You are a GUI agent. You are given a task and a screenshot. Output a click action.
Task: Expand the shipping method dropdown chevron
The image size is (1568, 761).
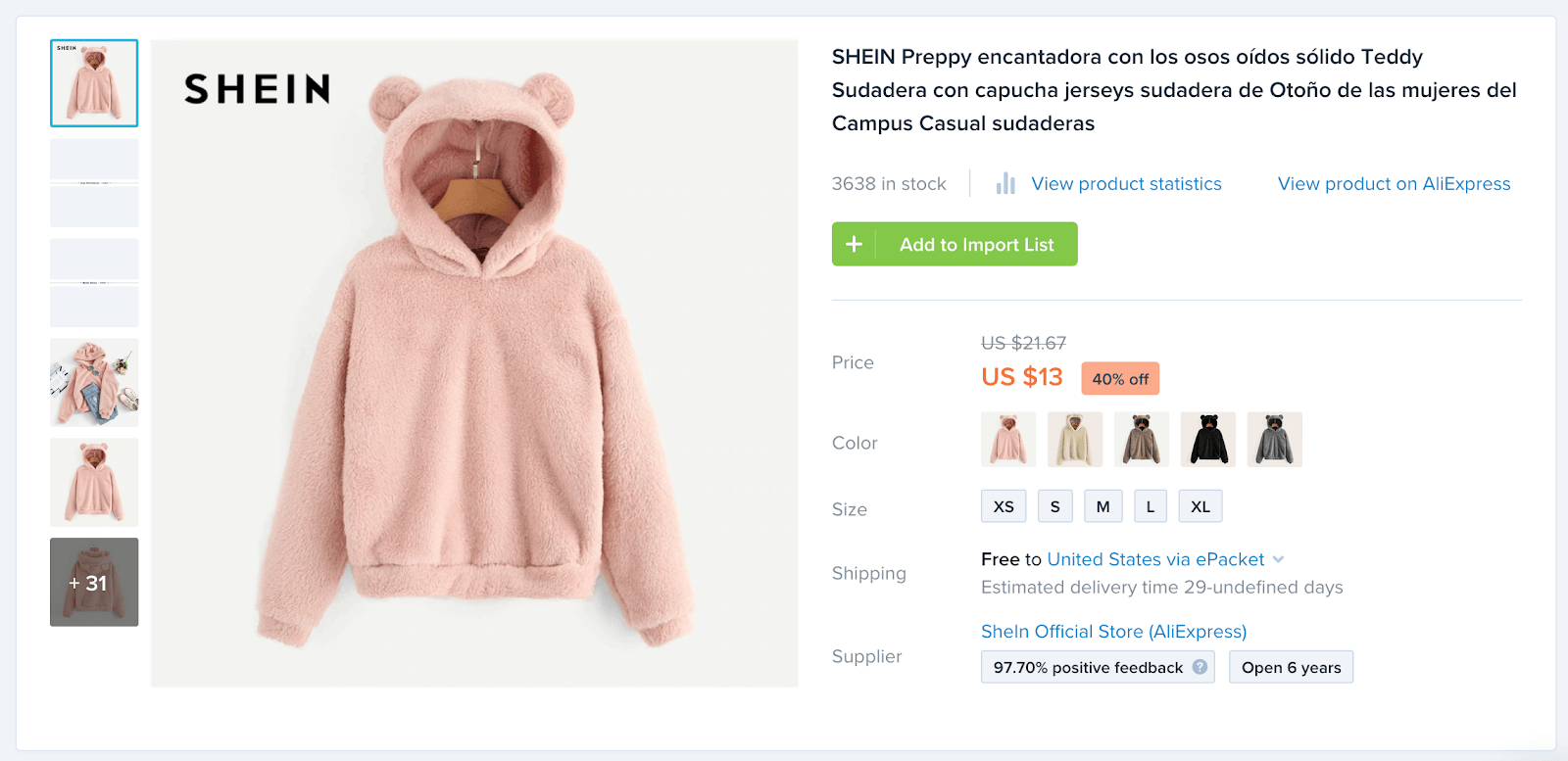(x=1278, y=559)
